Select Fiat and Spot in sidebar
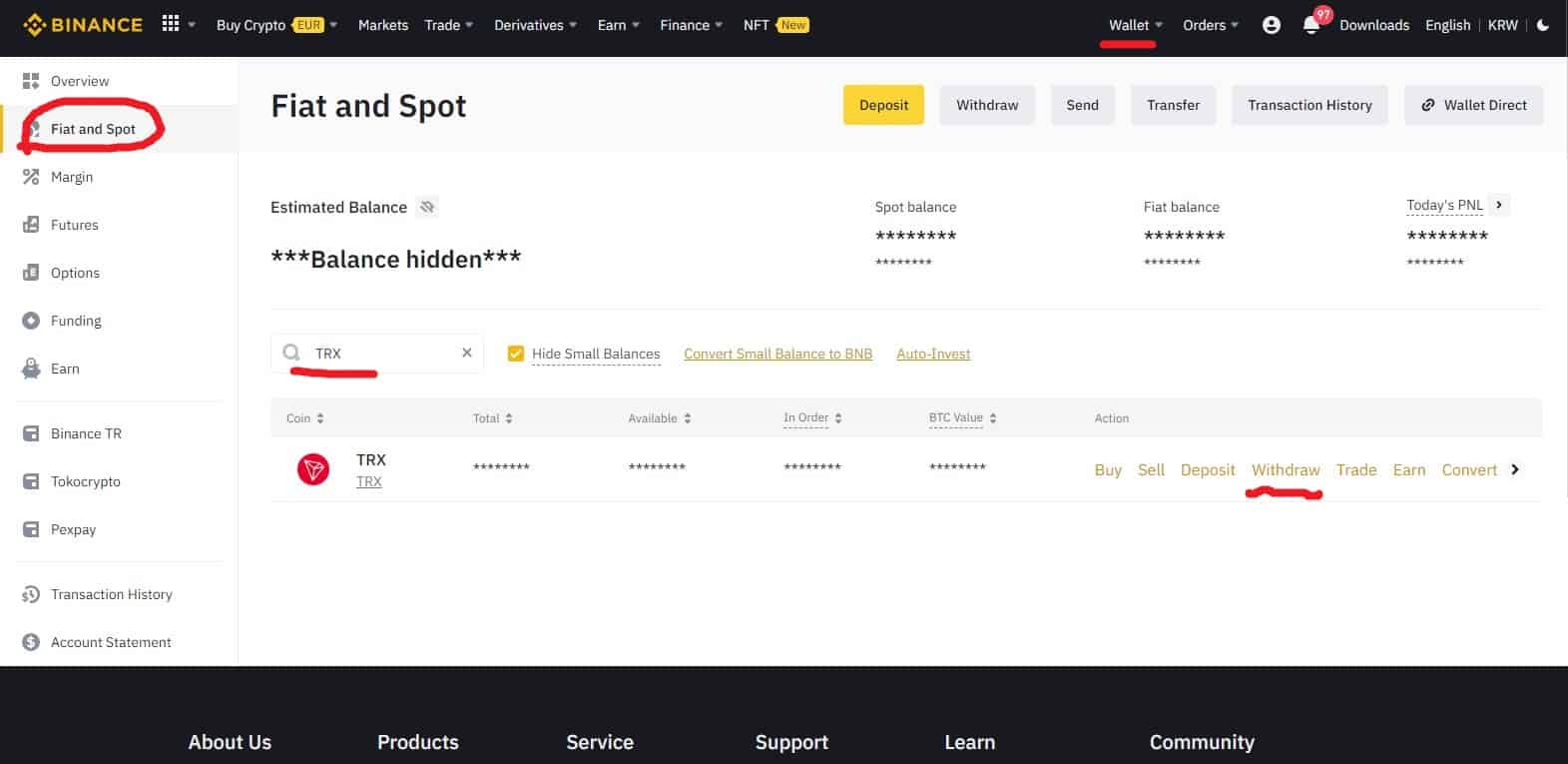This screenshot has width=1568, height=764. coord(93,129)
